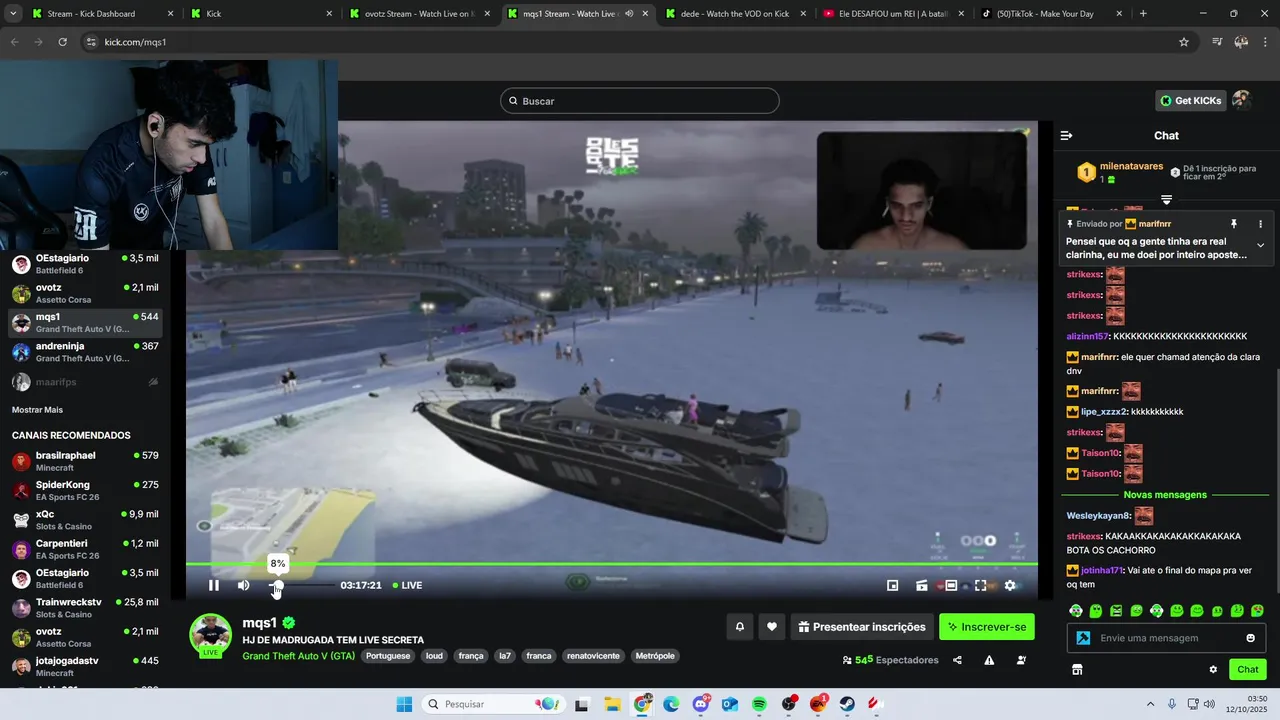This screenshot has height=720, width=1280.
Task: Switch to dede VOD on Kick tab
Action: tap(735, 14)
